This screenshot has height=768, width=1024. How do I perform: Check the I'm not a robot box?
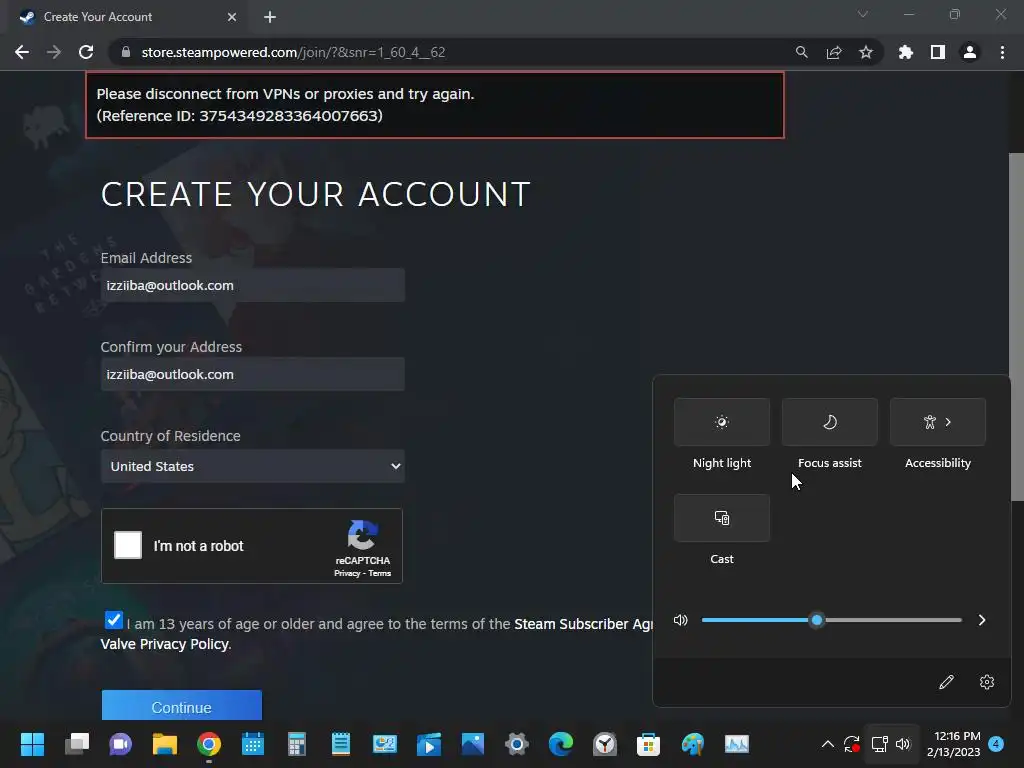point(128,545)
